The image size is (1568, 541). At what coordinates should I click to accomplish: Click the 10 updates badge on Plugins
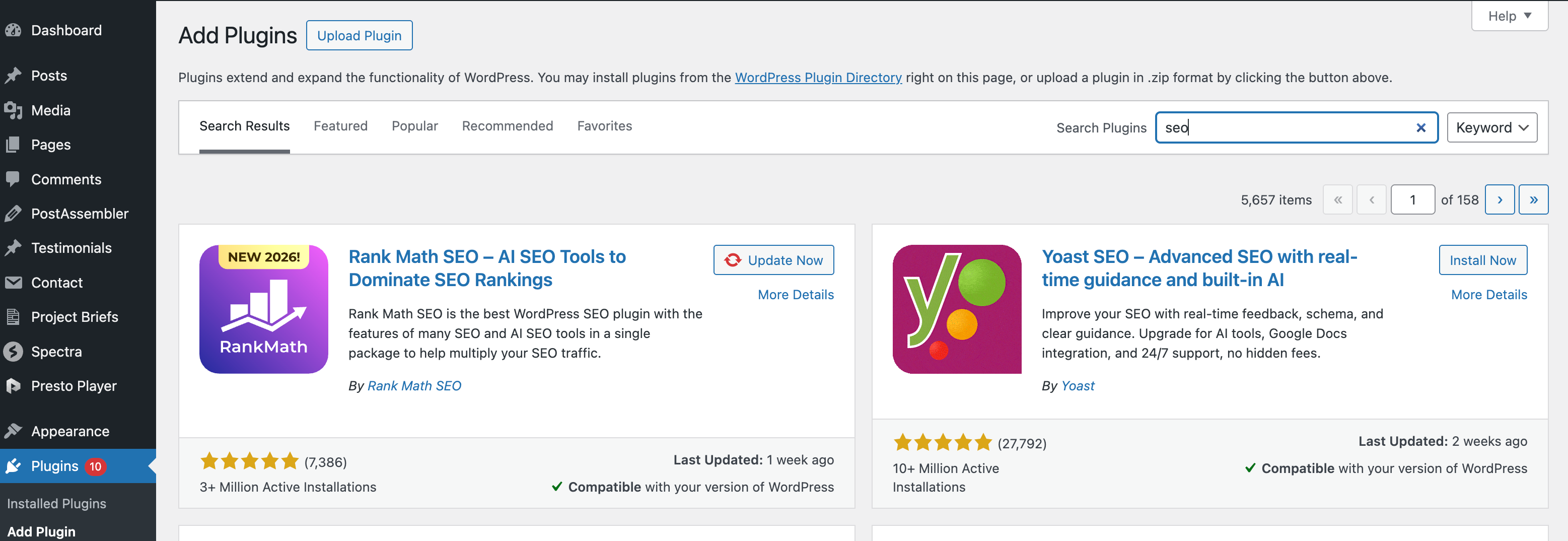click(x=95, y=466)
